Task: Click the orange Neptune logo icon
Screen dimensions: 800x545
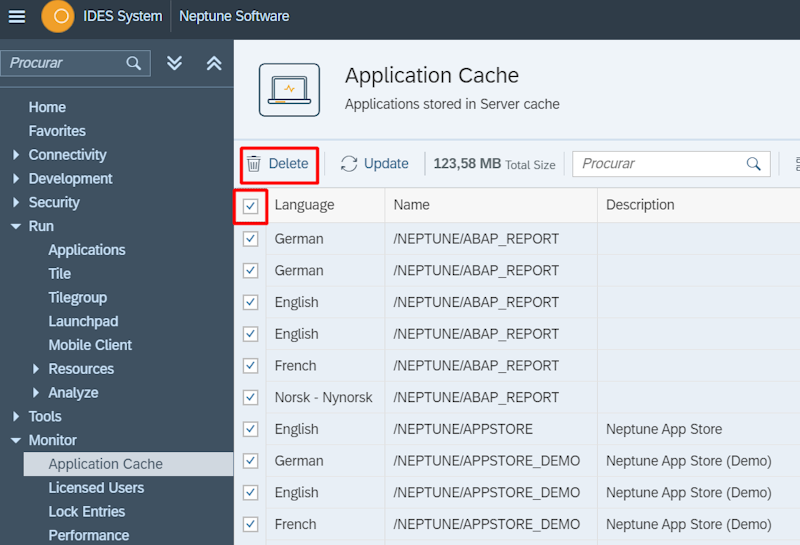Action: tap(58, 16)
